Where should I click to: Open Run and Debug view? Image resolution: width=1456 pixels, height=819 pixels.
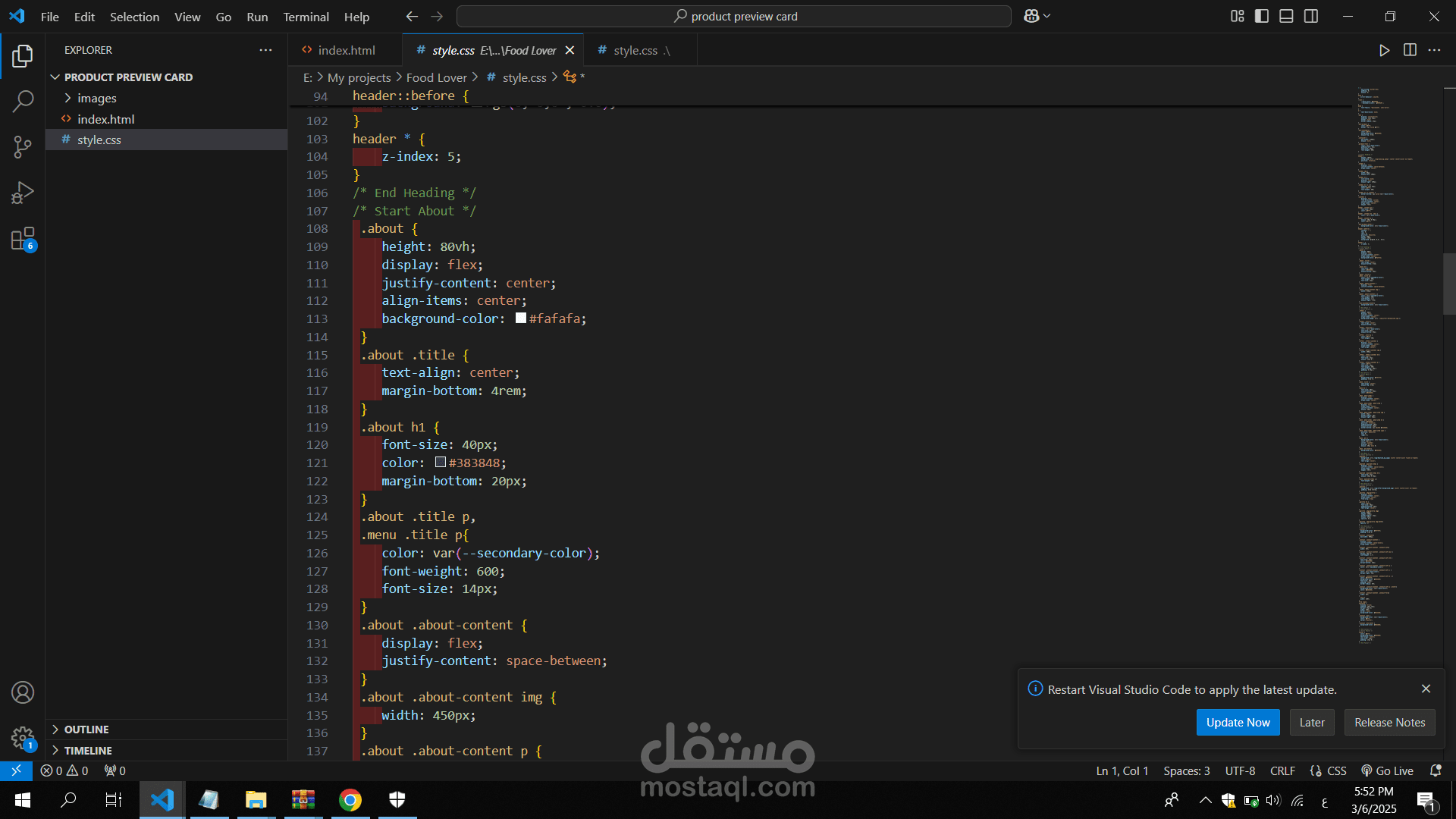coord(23,193)
